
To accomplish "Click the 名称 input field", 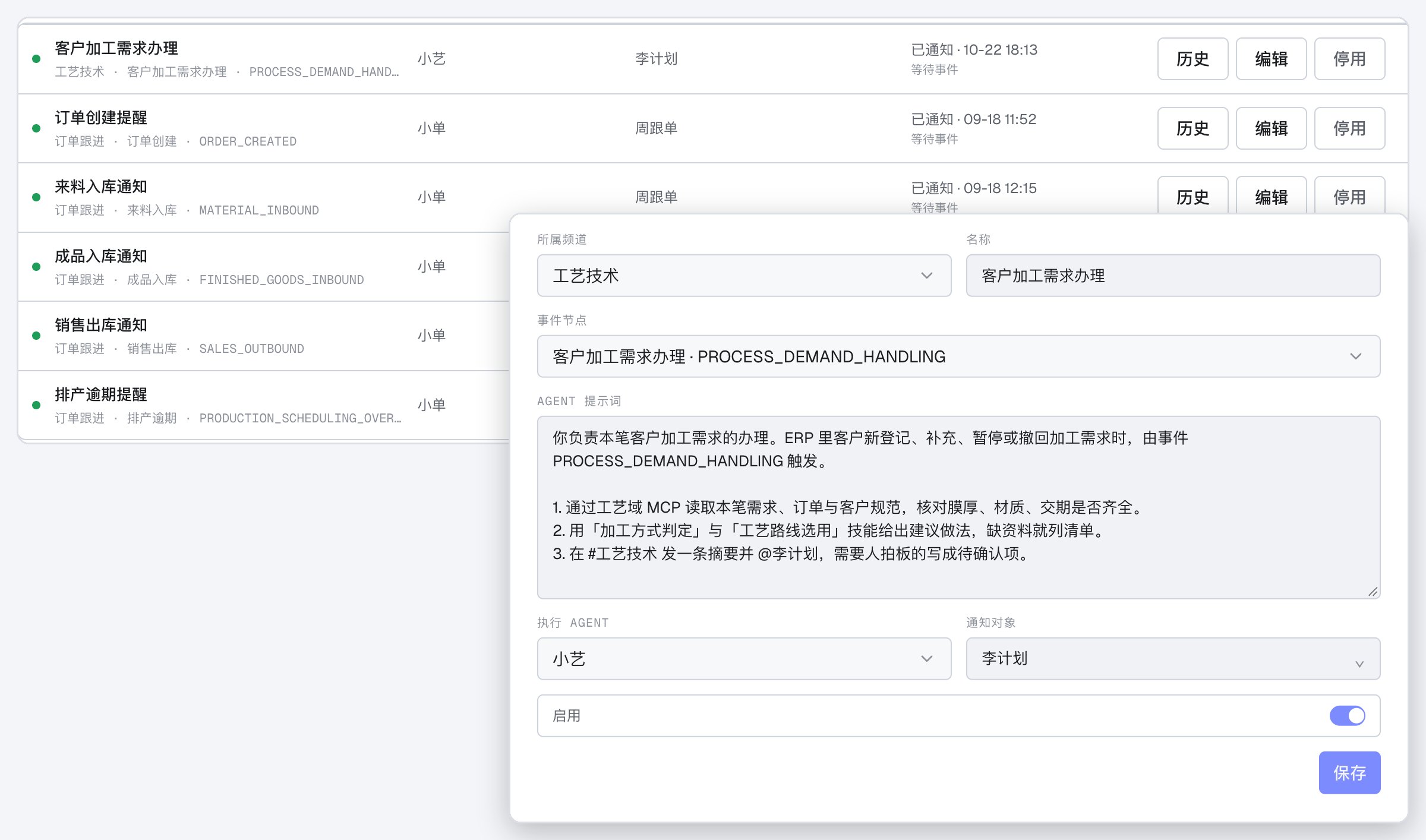I will [x=1173, y=276].
